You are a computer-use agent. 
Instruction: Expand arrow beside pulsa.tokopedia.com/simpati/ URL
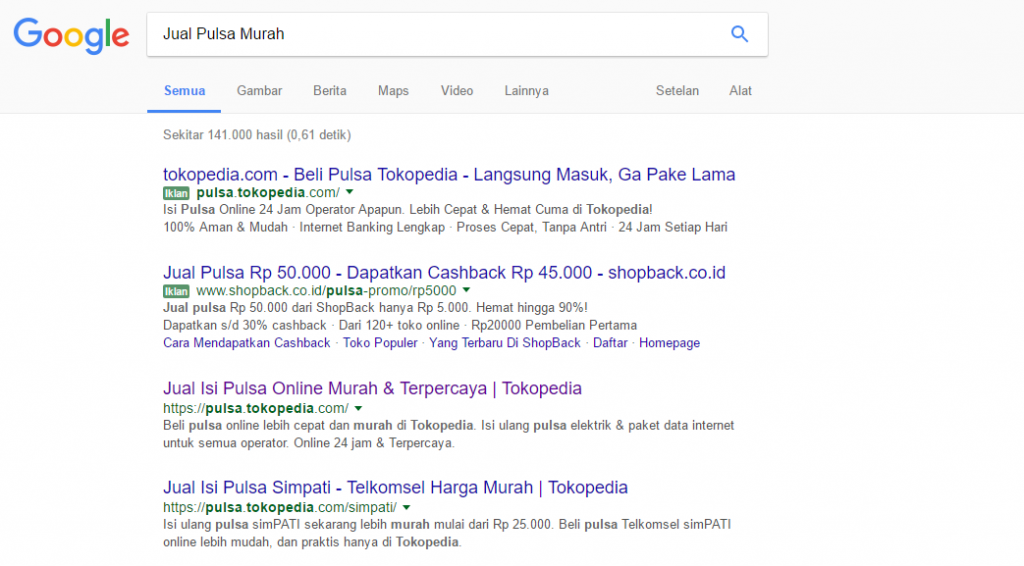[407, 508]
